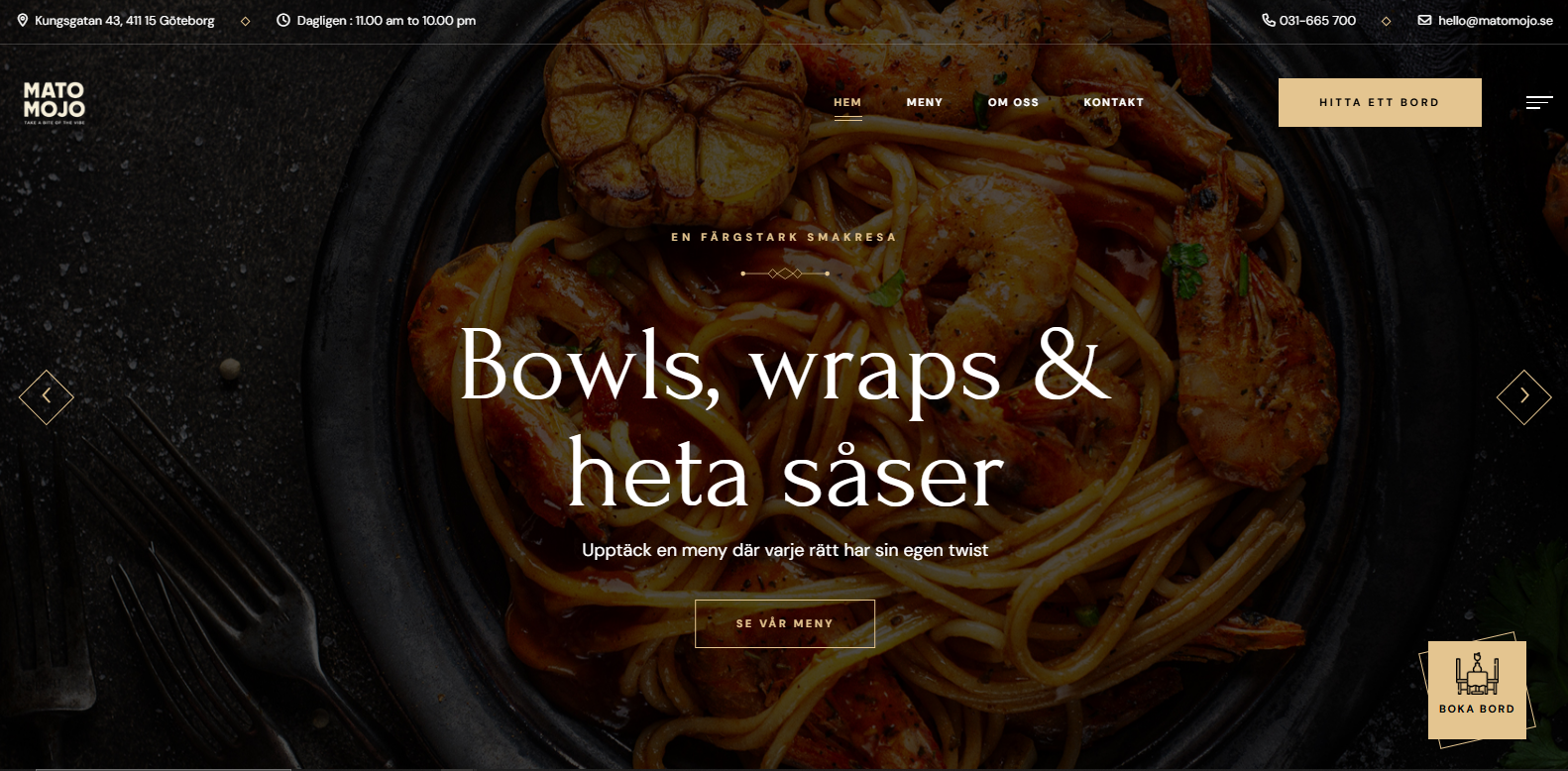Go to the Kontakt page

pos(1113,102)
